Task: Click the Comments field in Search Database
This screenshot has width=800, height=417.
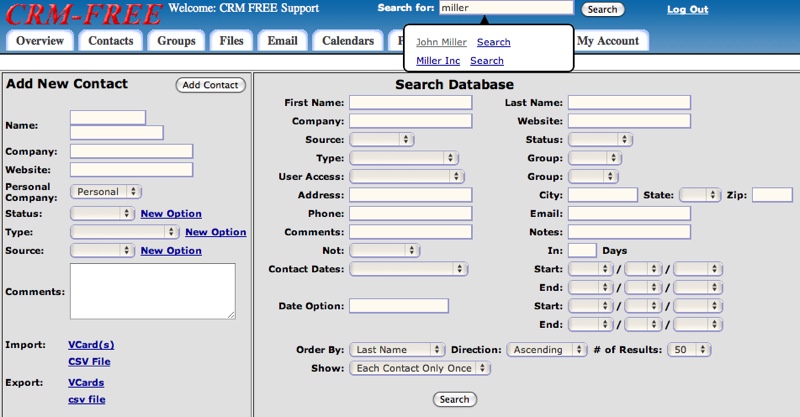Action: click(411, 232)
